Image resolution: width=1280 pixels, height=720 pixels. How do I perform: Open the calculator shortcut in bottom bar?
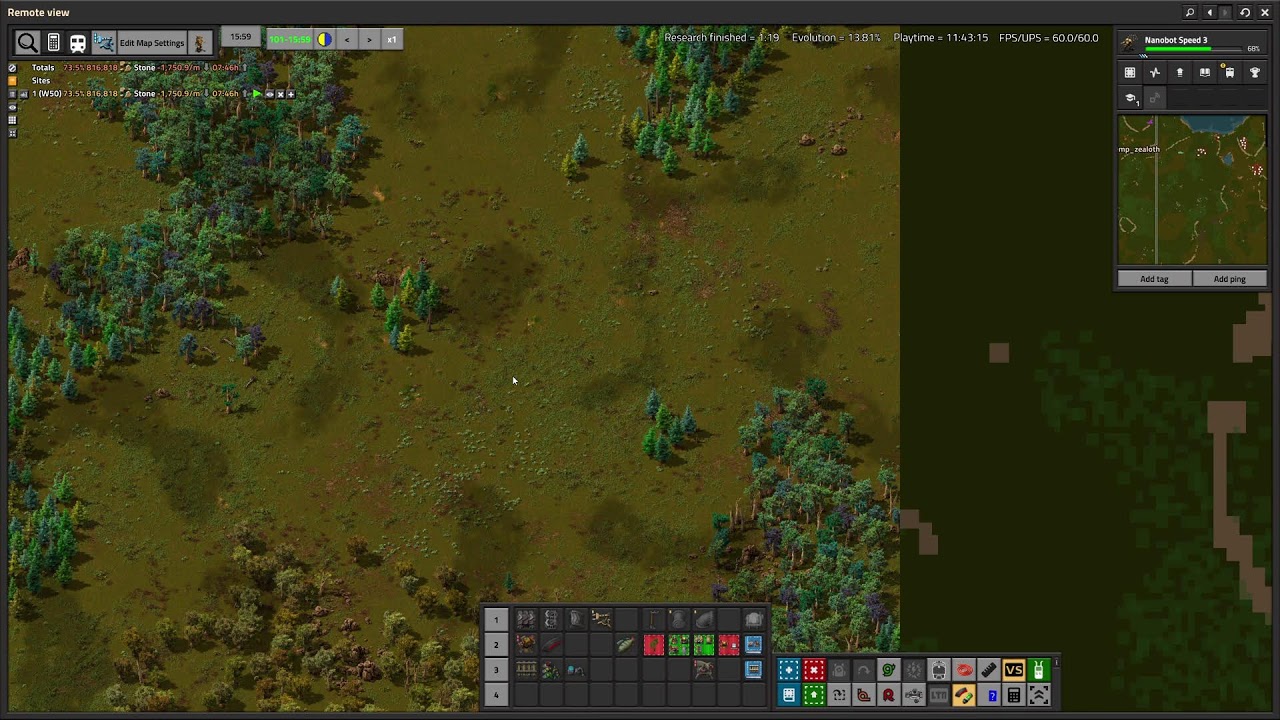tap(1014, 695)
